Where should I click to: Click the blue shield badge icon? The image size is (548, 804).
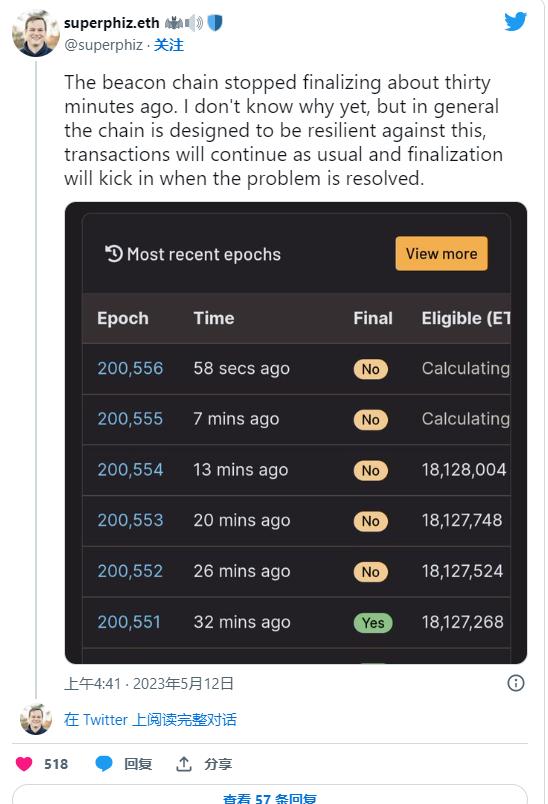[215, 23]
